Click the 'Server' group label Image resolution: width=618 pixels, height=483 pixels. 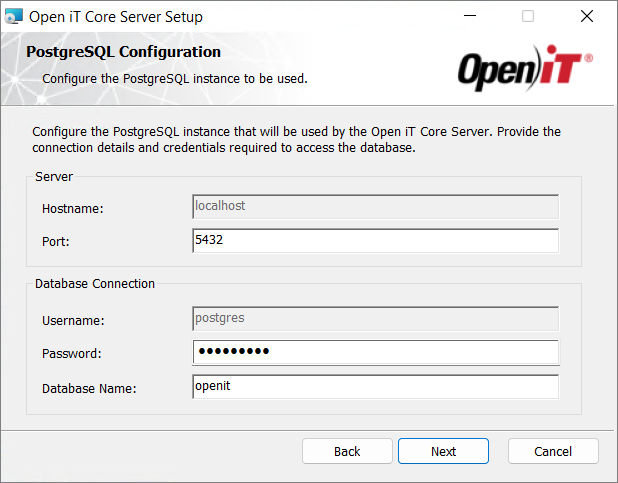[x=54, y=177]
